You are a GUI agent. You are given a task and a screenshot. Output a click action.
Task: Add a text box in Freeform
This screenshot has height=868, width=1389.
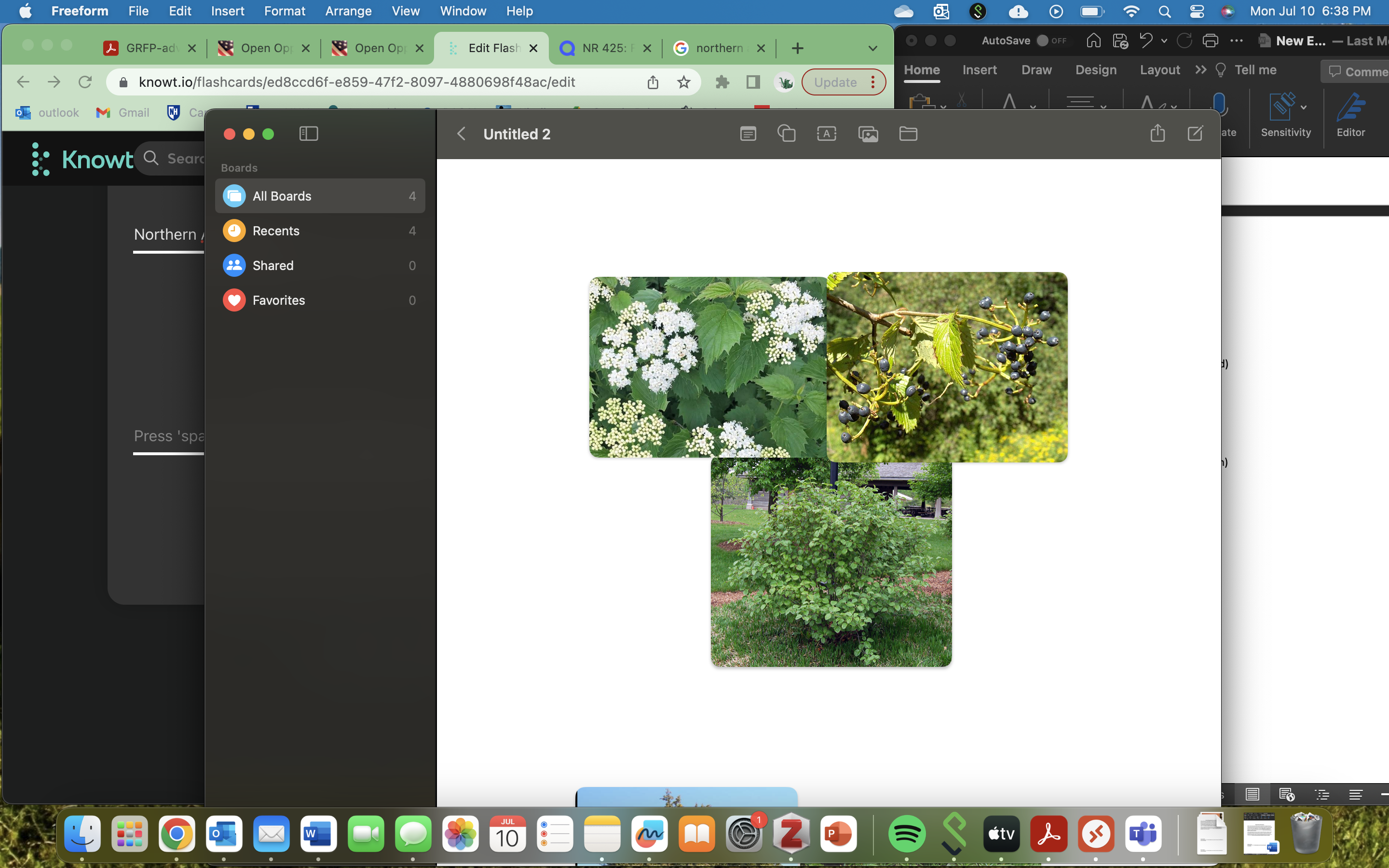827,134
